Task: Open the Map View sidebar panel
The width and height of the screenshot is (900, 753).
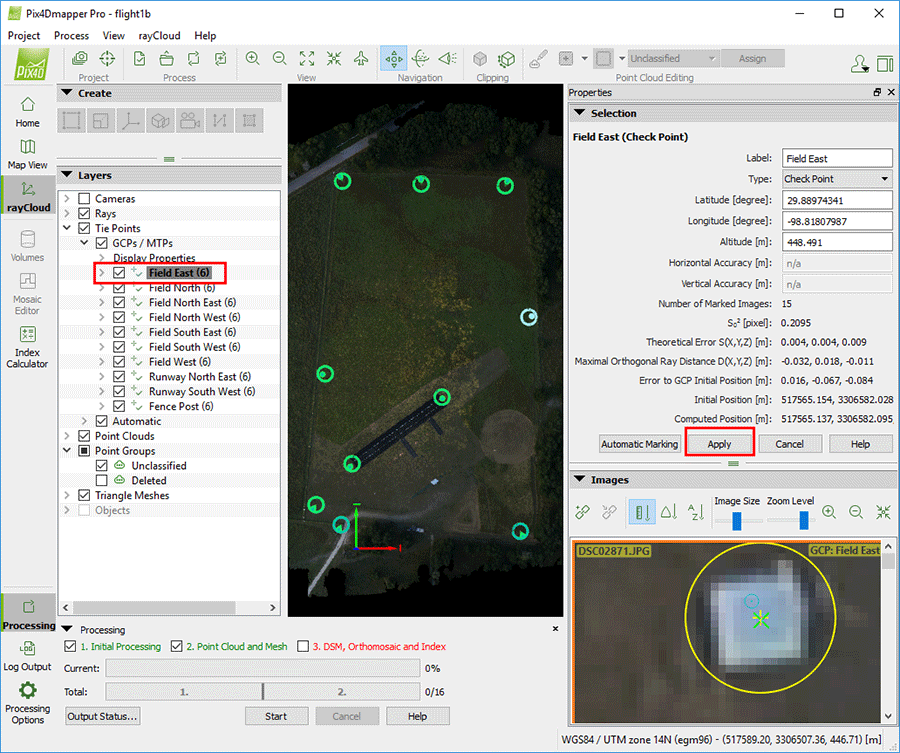Action: click(27, 153)
